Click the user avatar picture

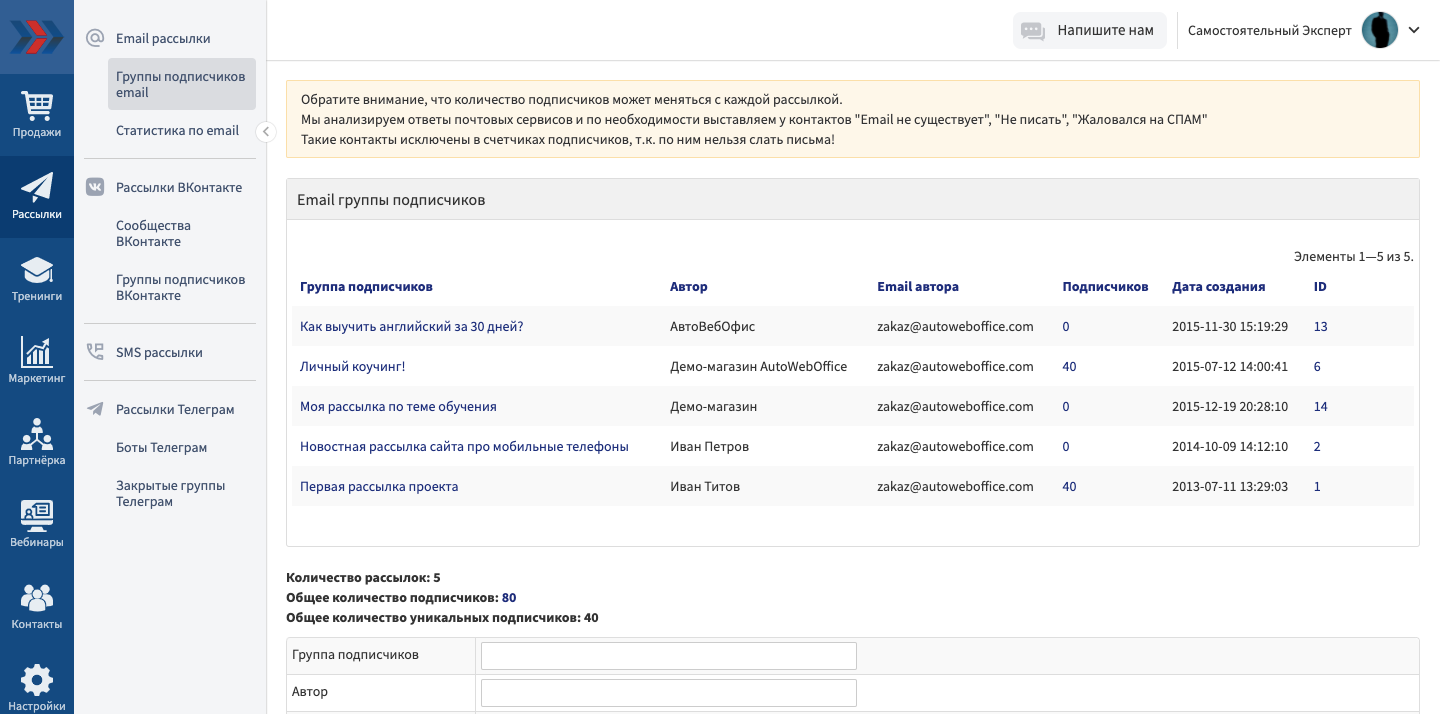[x=1380, y=30]
